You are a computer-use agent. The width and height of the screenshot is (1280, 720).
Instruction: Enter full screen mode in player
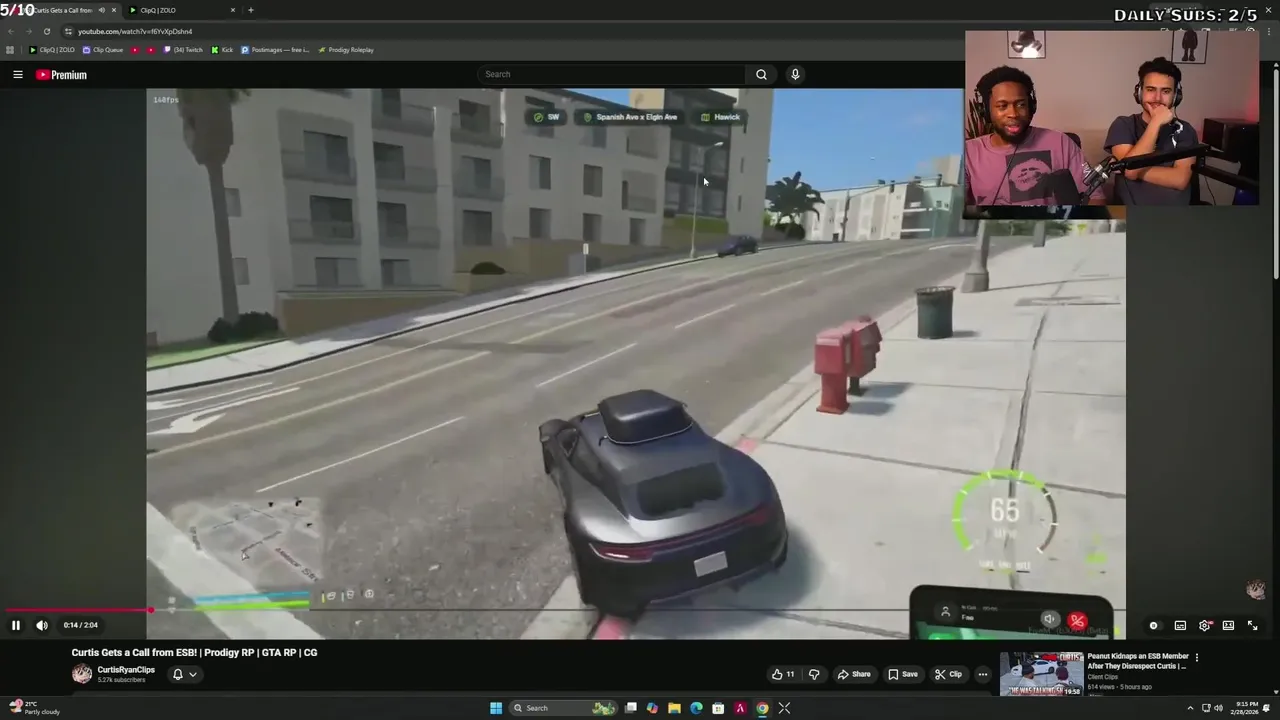pyautogui.click(x=1252, y=625)
